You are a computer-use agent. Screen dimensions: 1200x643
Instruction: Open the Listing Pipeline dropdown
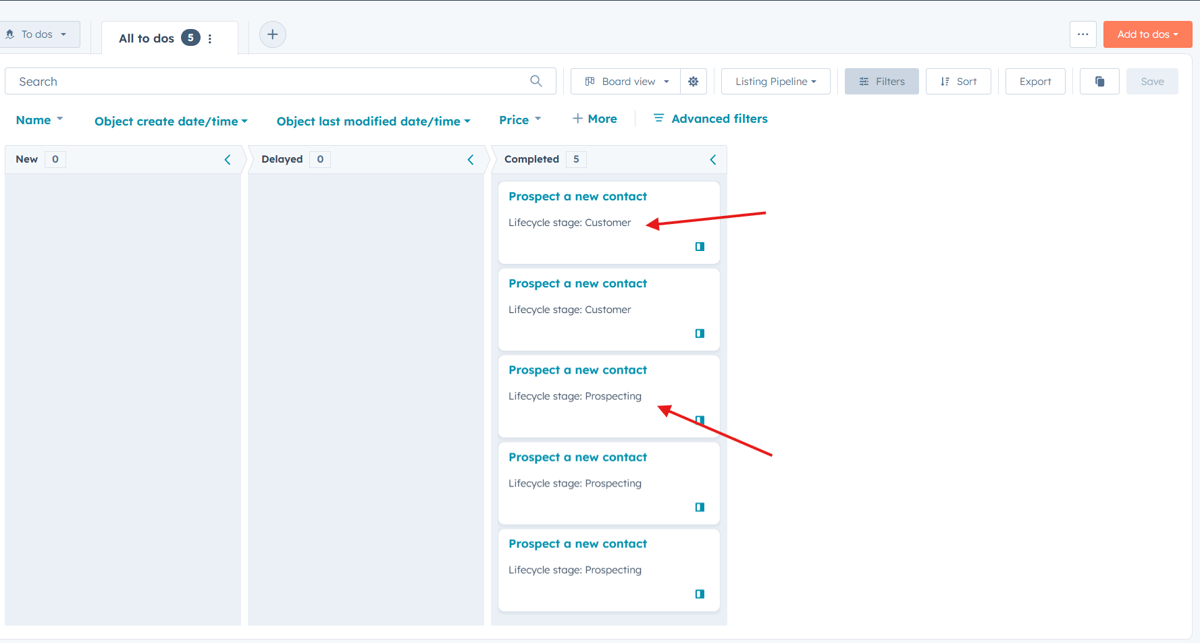pyautogui.click(x=775, y=82)
